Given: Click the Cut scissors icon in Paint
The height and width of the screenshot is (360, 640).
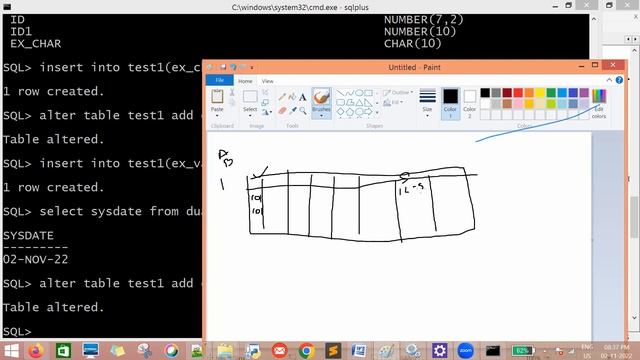Looking at the screenshot, I should (232, 93).
